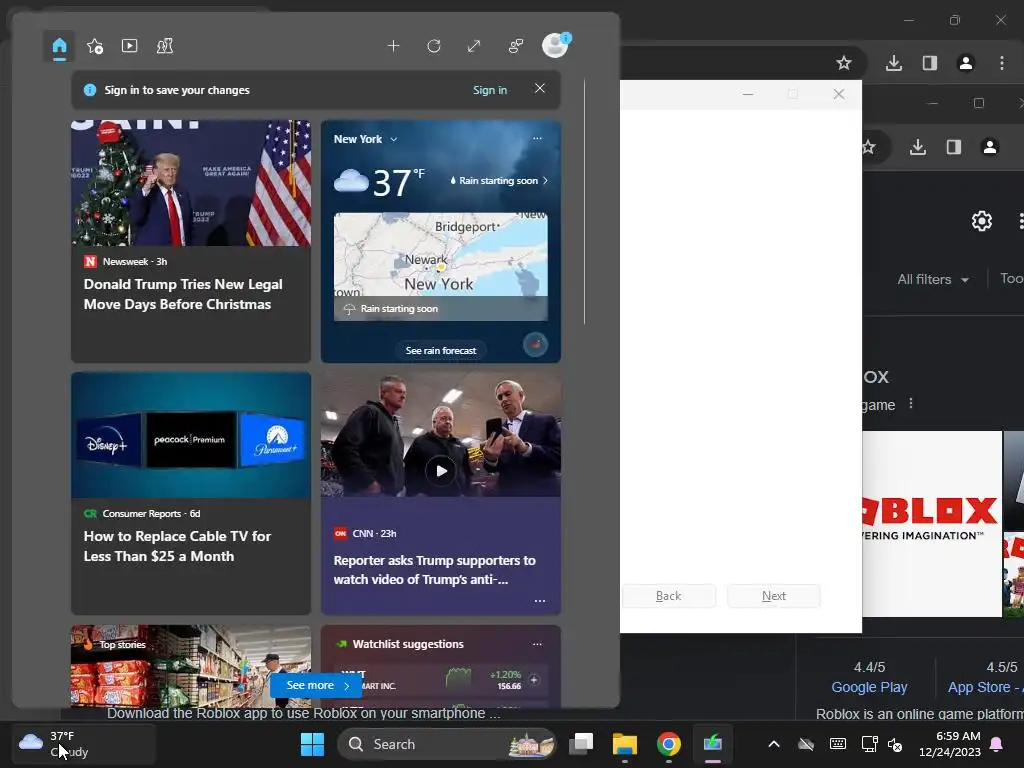The height and width of the screenshot is (768, 1024).
Task: Click Back in the installer dialog
Action: [669, 596]
